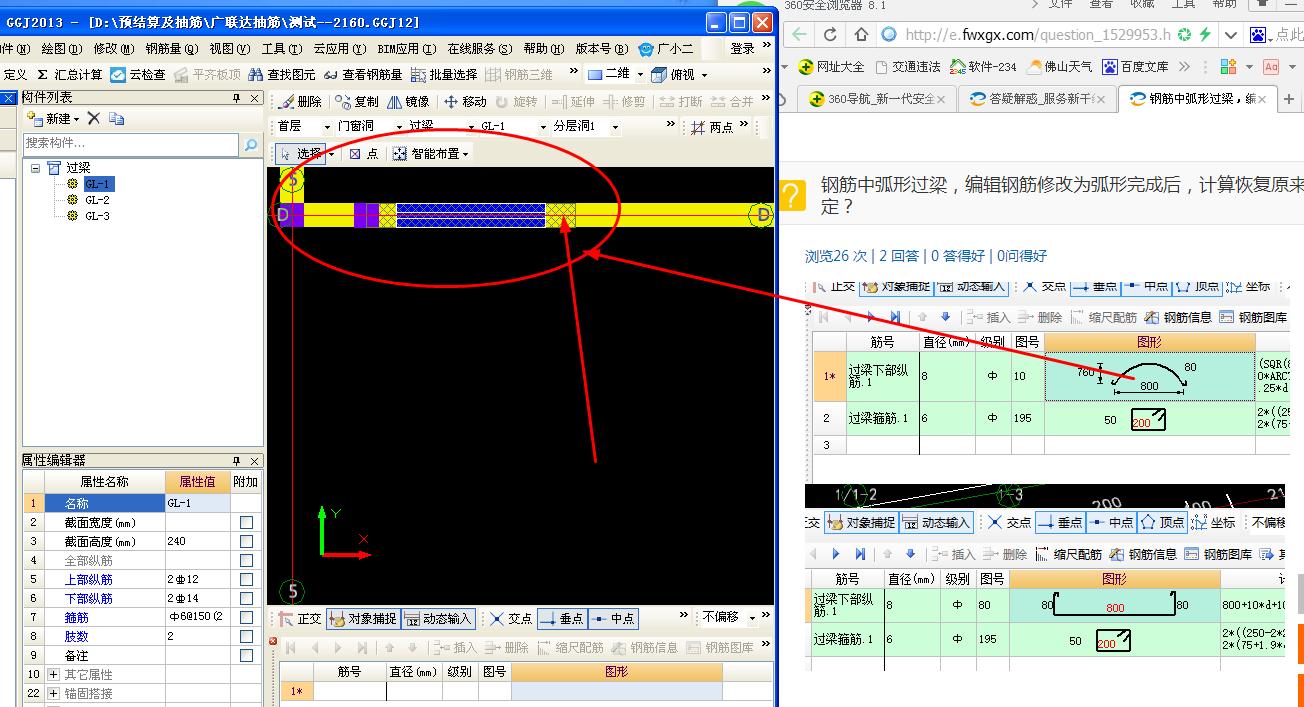Pin the 构件列表 panel
1304x707 pixels.
point(237,98)
